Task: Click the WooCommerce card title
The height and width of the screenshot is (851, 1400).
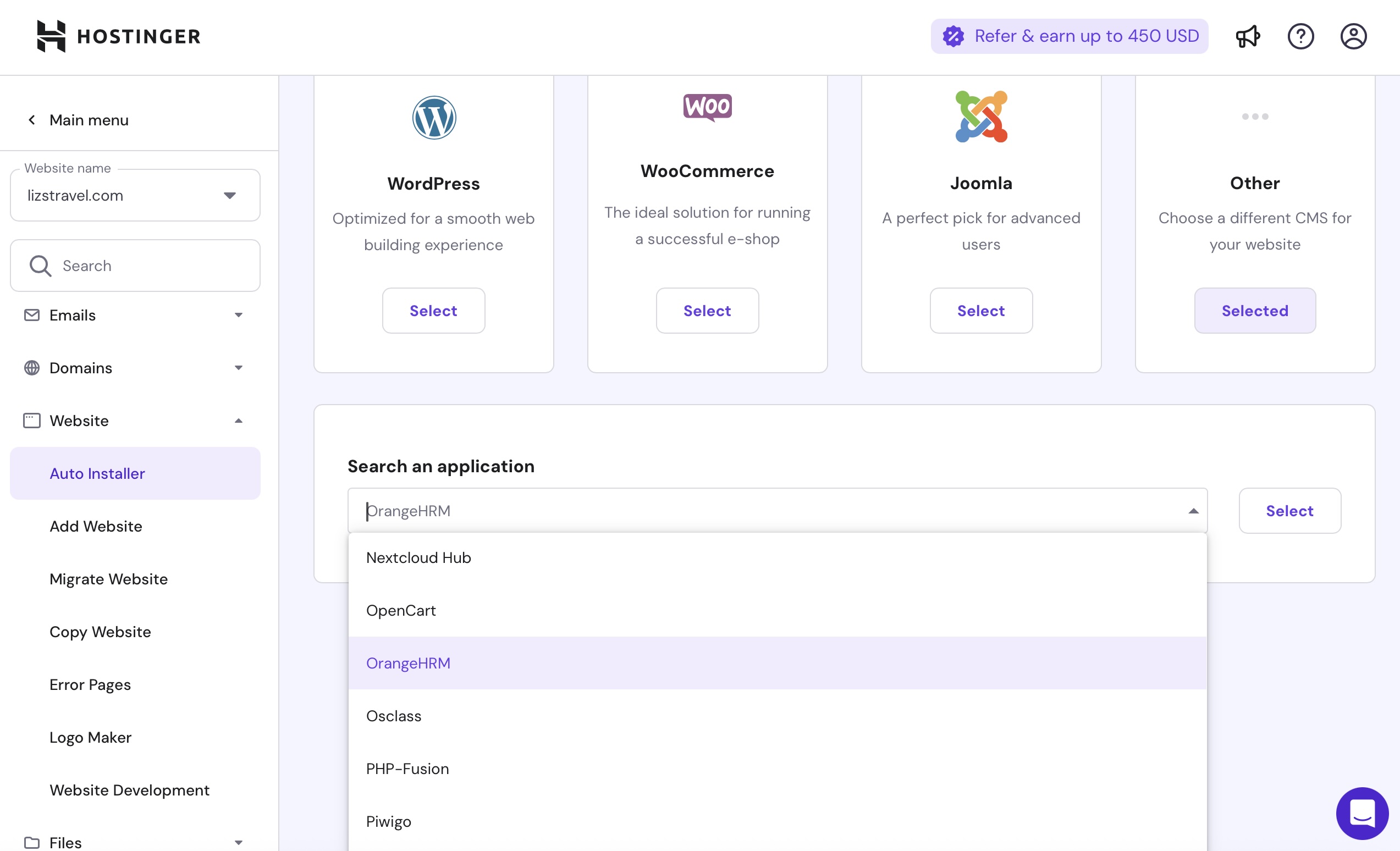Action: coord(707,171)
